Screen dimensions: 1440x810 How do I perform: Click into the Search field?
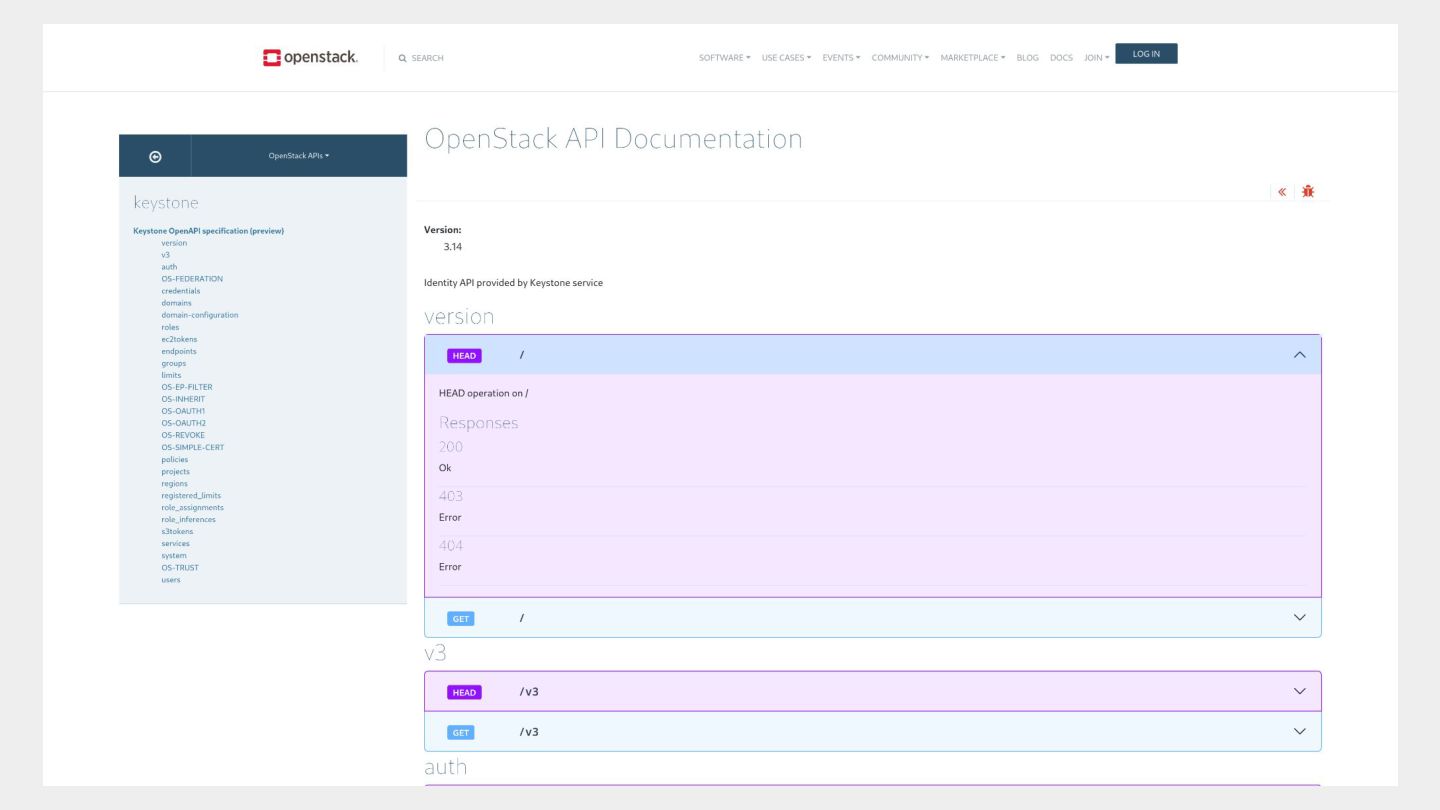click(x=428, y=58)
